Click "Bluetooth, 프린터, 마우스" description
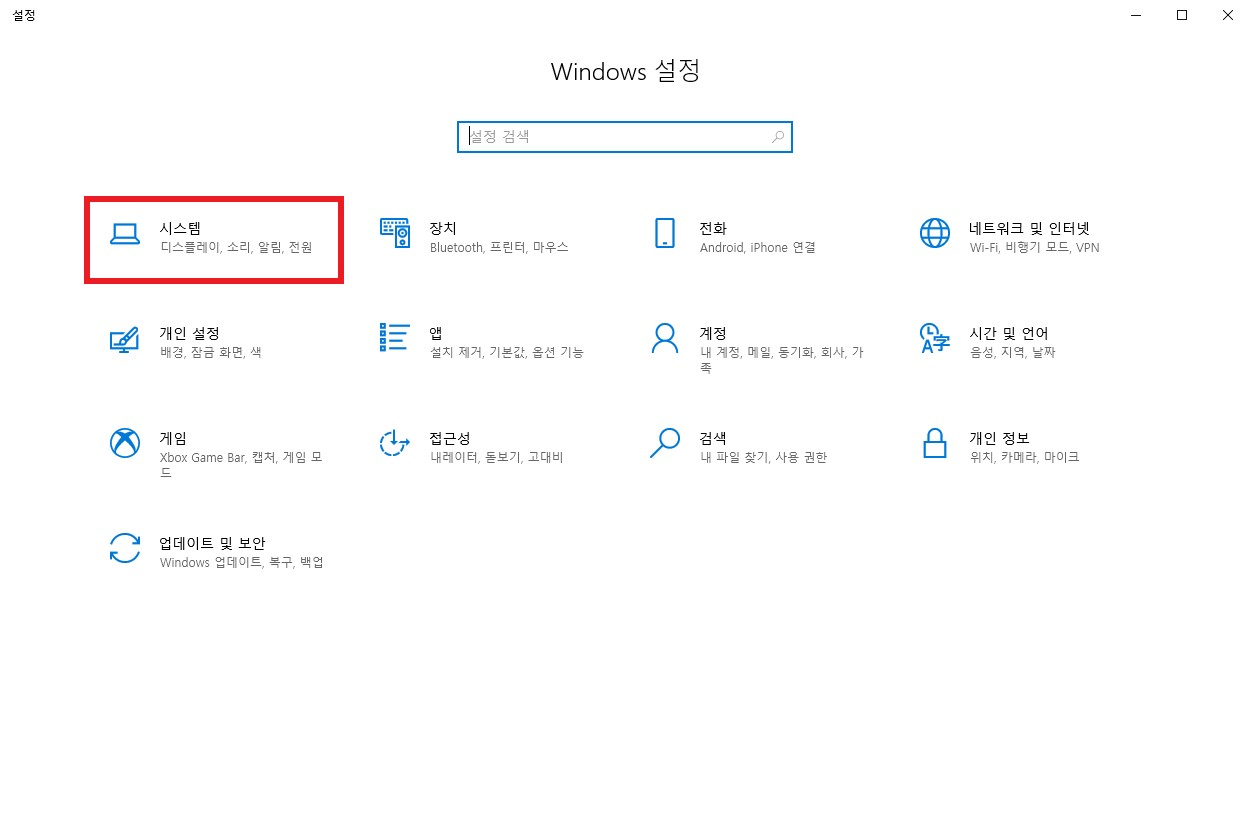1250x820 pixels. click(499, 247)
